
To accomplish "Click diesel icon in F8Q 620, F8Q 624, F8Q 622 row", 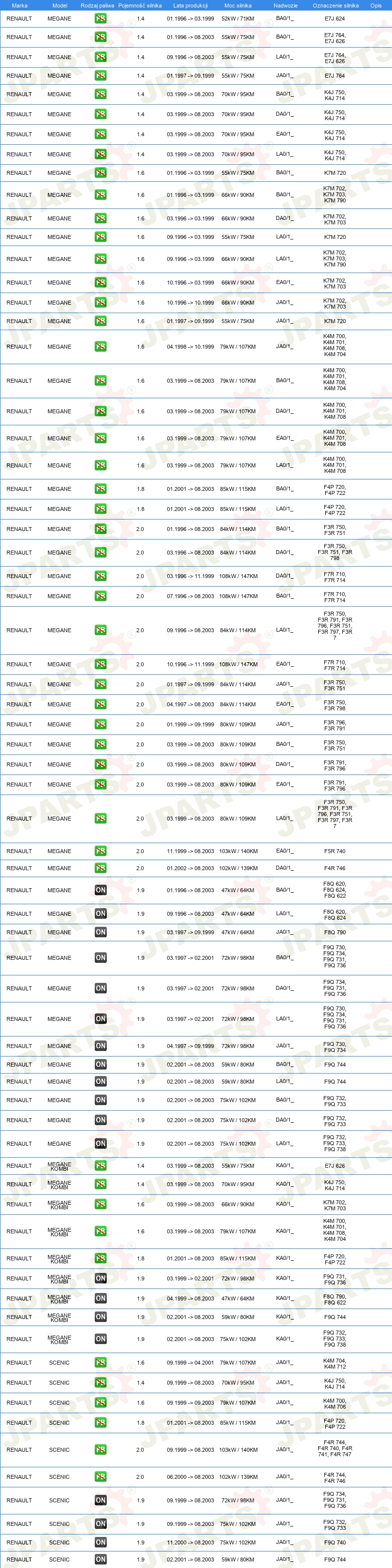I will (x=100, y=890).
